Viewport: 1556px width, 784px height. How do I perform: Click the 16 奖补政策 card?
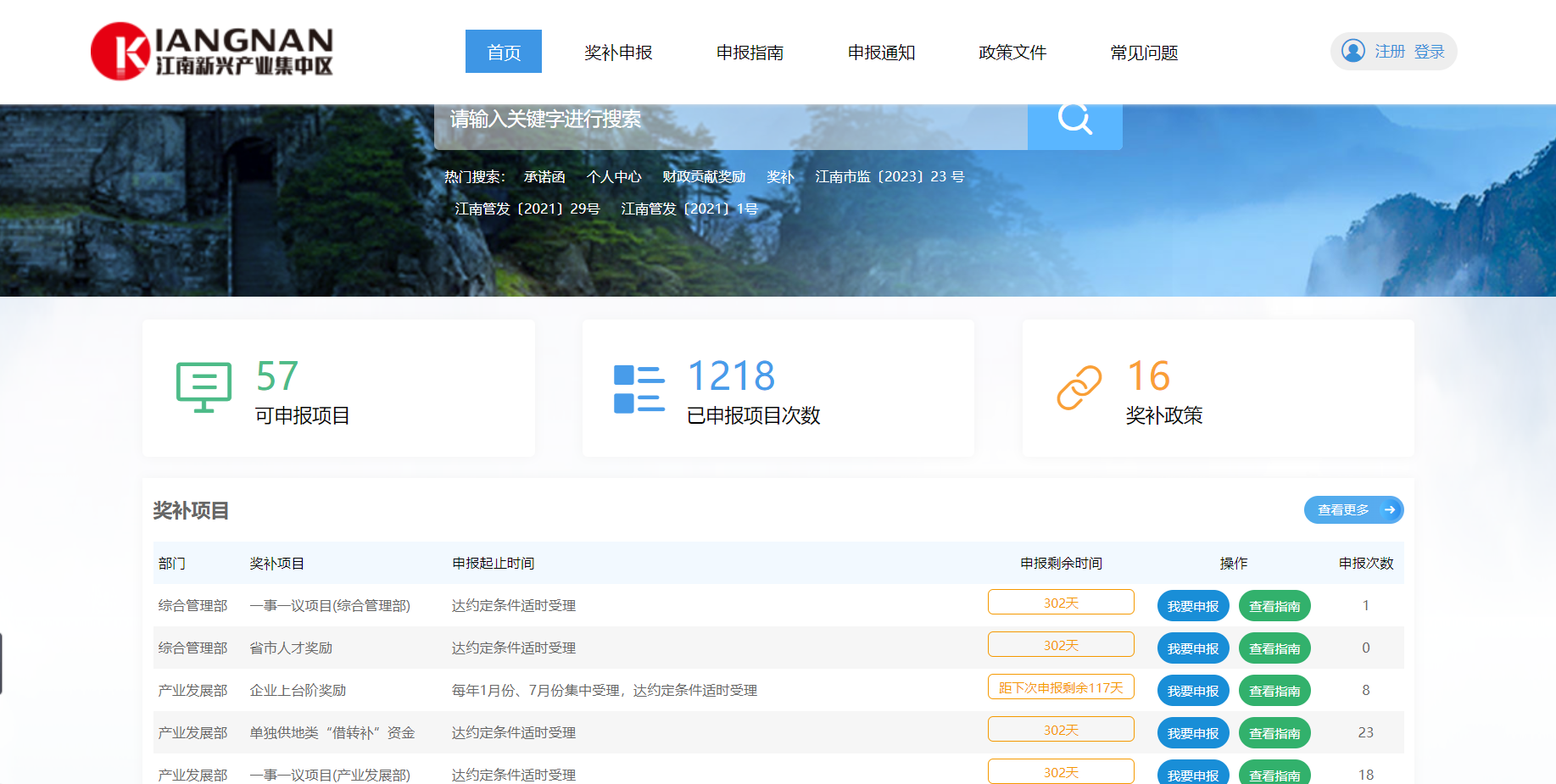(x=1219, y=388)
